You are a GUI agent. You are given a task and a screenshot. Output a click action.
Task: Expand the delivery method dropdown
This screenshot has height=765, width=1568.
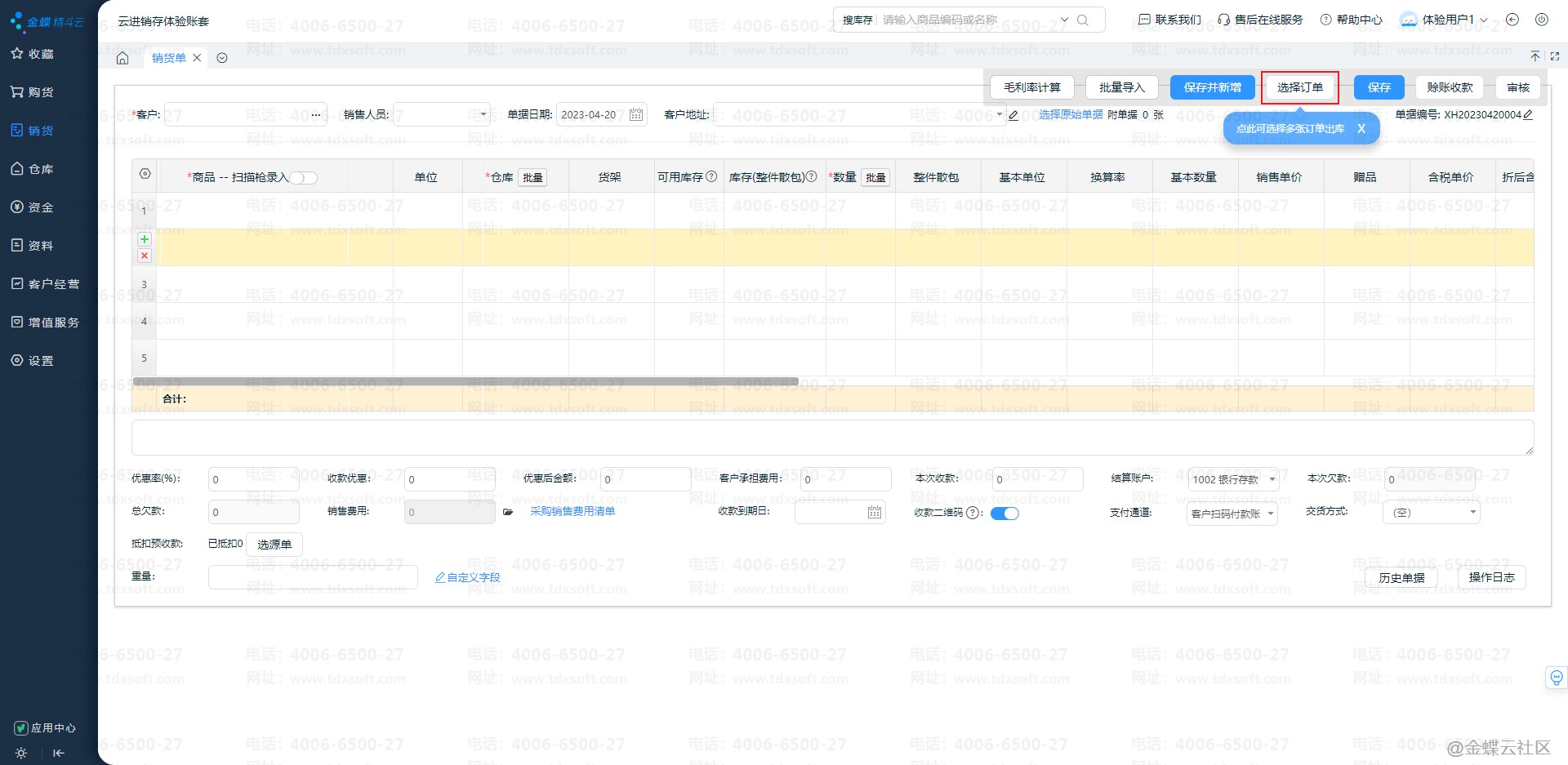tap(1472, 513)
